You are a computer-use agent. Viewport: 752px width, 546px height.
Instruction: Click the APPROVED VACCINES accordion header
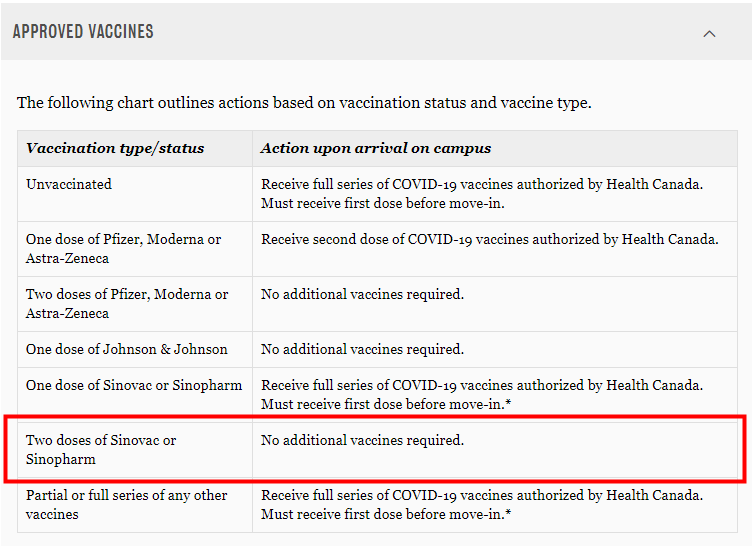point(376,32)
